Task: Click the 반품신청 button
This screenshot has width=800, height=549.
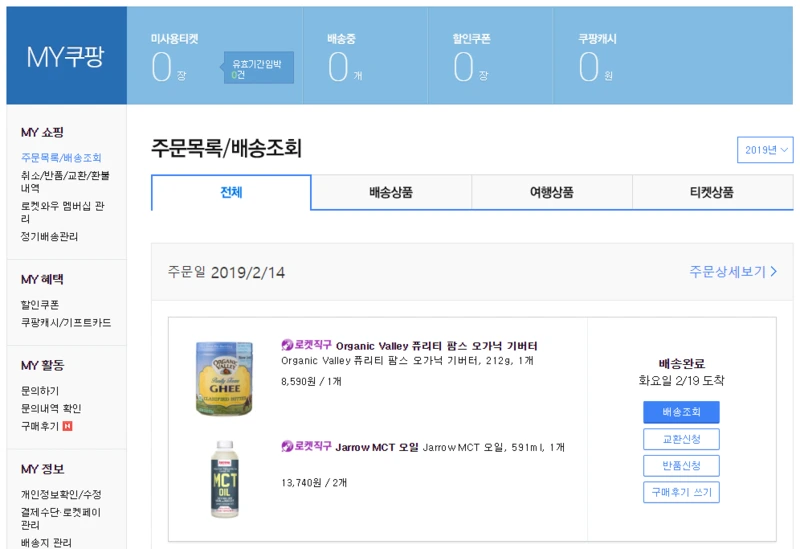Action: 681,466
